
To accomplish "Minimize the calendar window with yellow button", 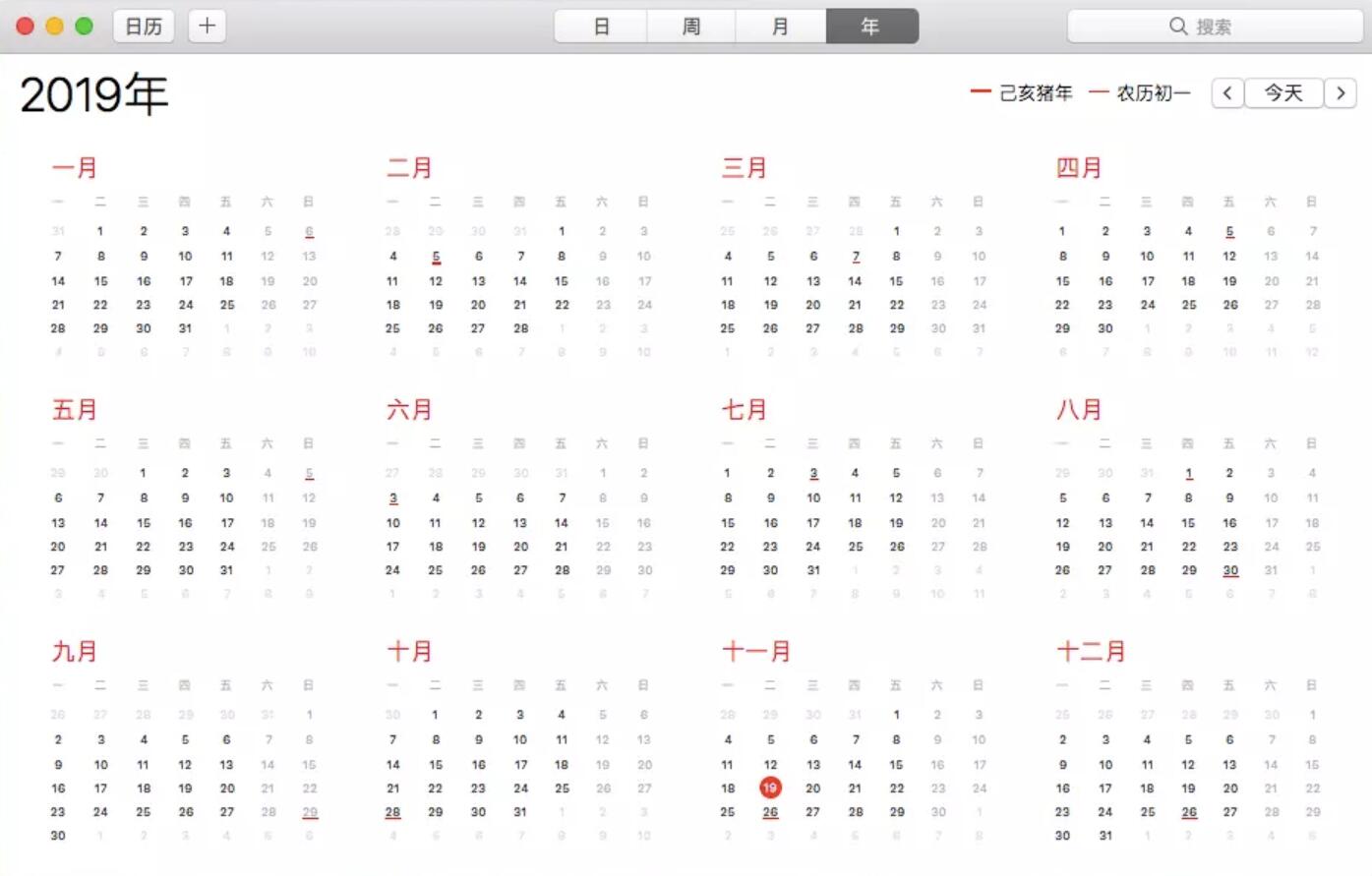I will click(x=55, y=27).
